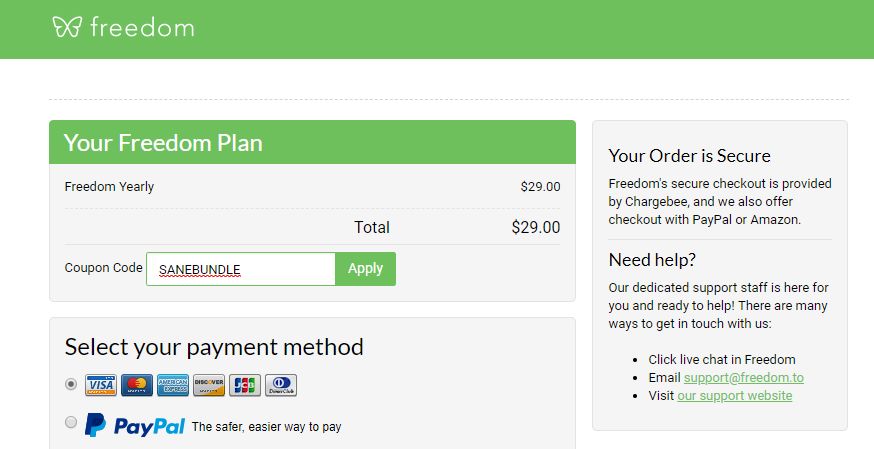The height and width of the screenshot is (449, 874).
Task: Click the PayPal logo
Action: [135, 425]
